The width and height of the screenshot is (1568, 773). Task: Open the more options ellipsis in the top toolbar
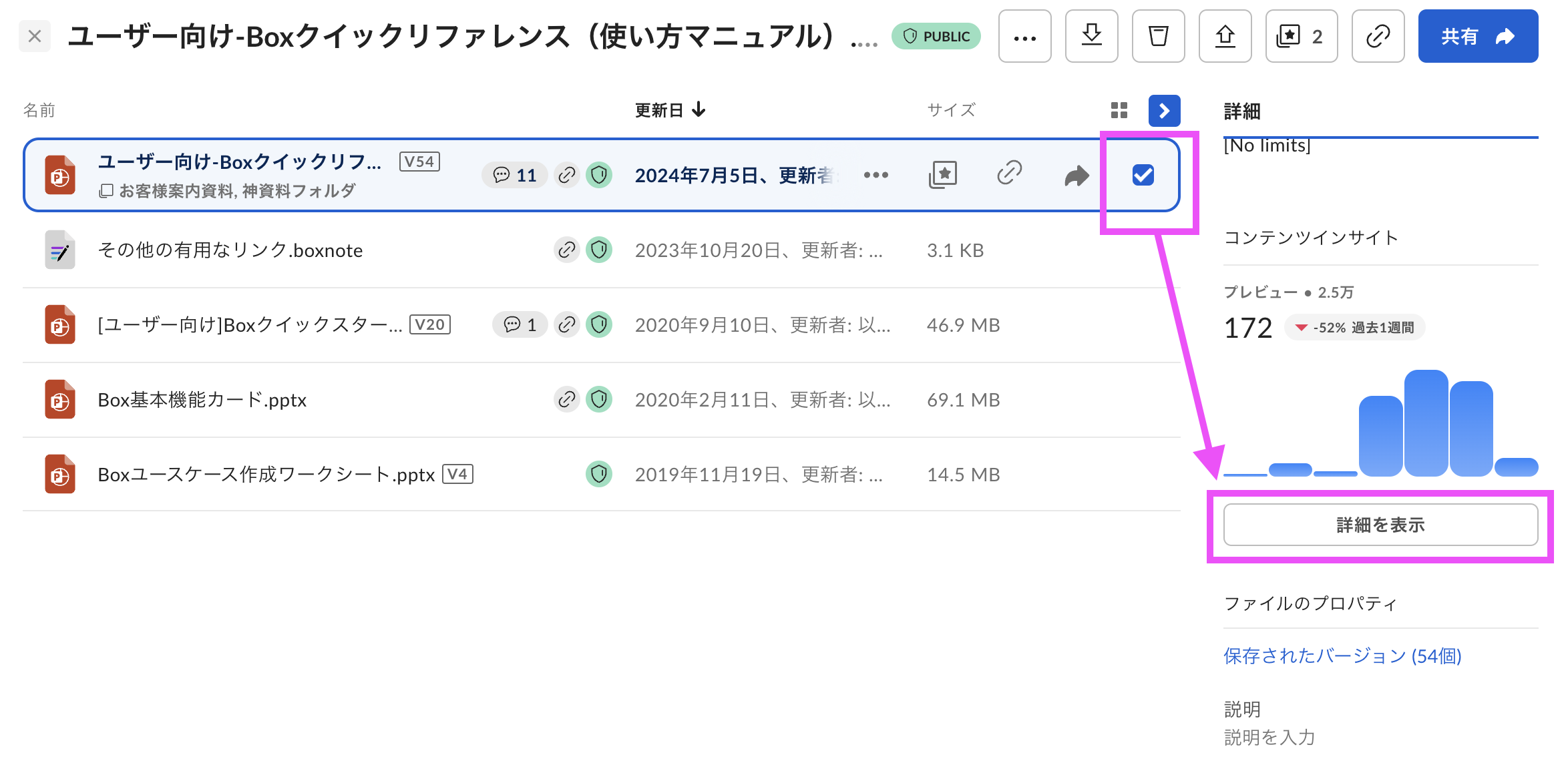1024,36
